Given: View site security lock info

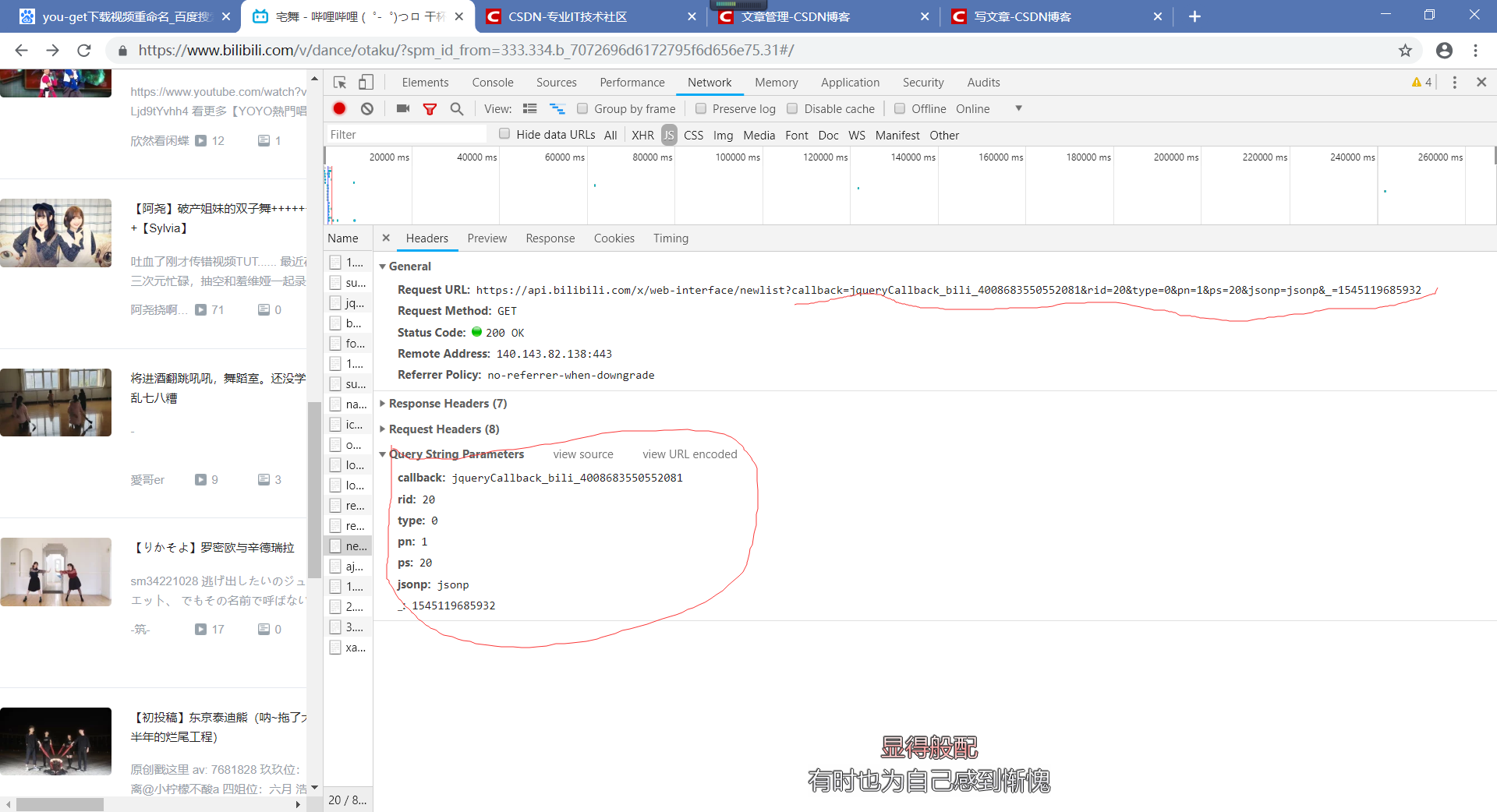Looking at the screenshot, I should pyautogui.click(x=122, y=51).
